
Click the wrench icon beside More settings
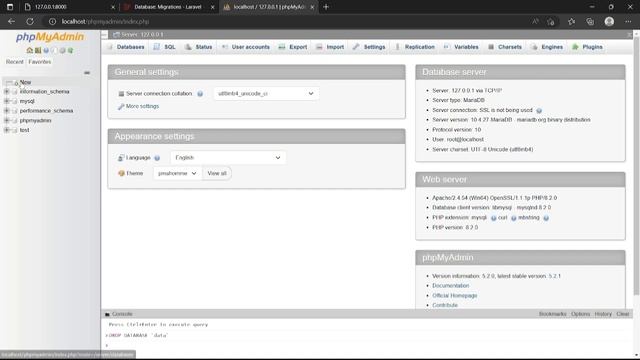click(x=121, y=107)
